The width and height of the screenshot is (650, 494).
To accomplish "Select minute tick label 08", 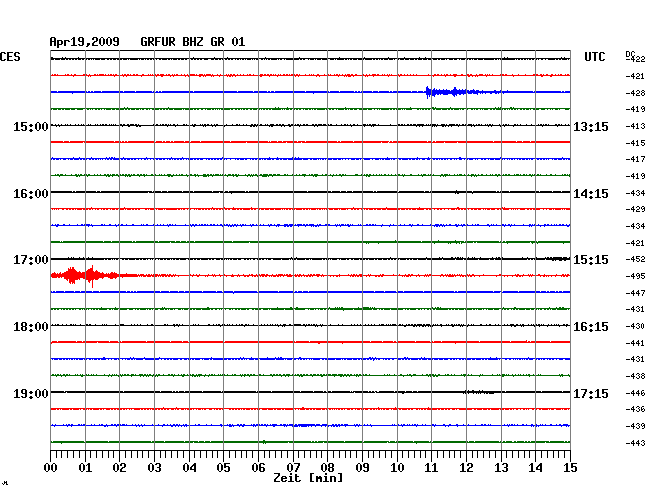I will click(x=327, y=468).
